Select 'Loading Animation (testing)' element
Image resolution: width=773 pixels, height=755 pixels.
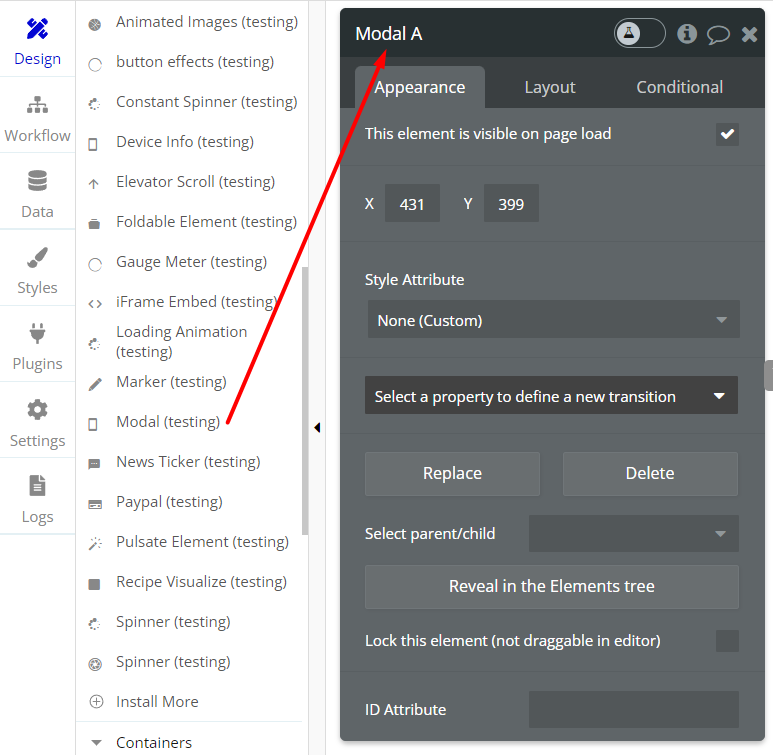182,341
